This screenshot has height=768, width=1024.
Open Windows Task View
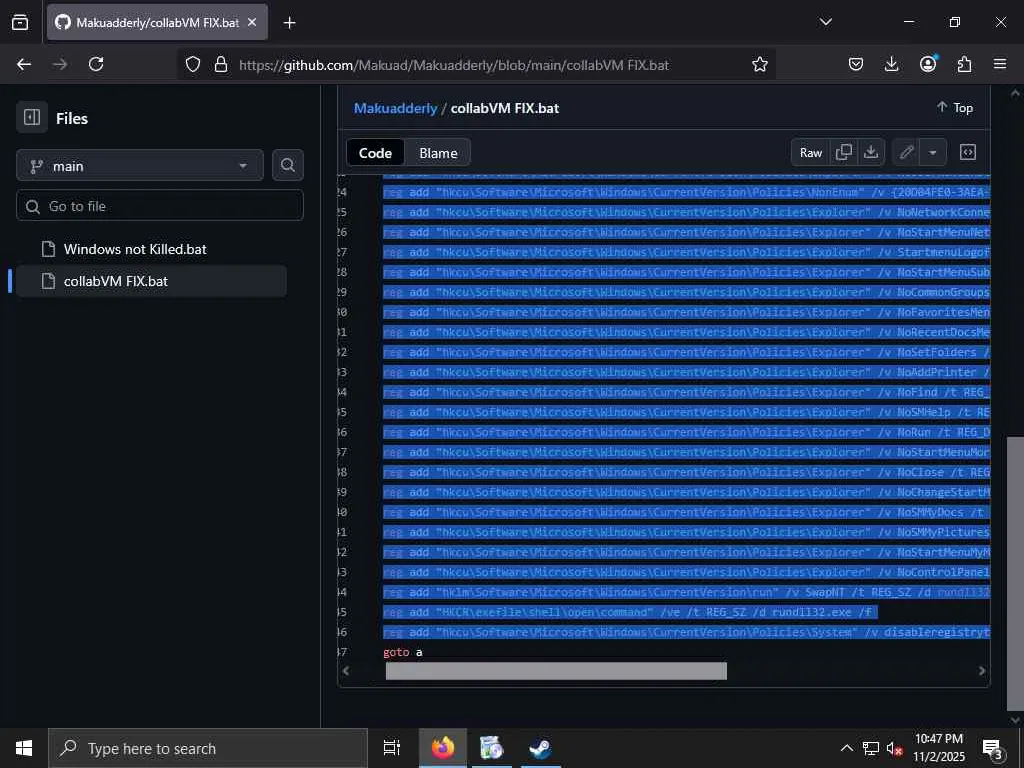(392, 748)
